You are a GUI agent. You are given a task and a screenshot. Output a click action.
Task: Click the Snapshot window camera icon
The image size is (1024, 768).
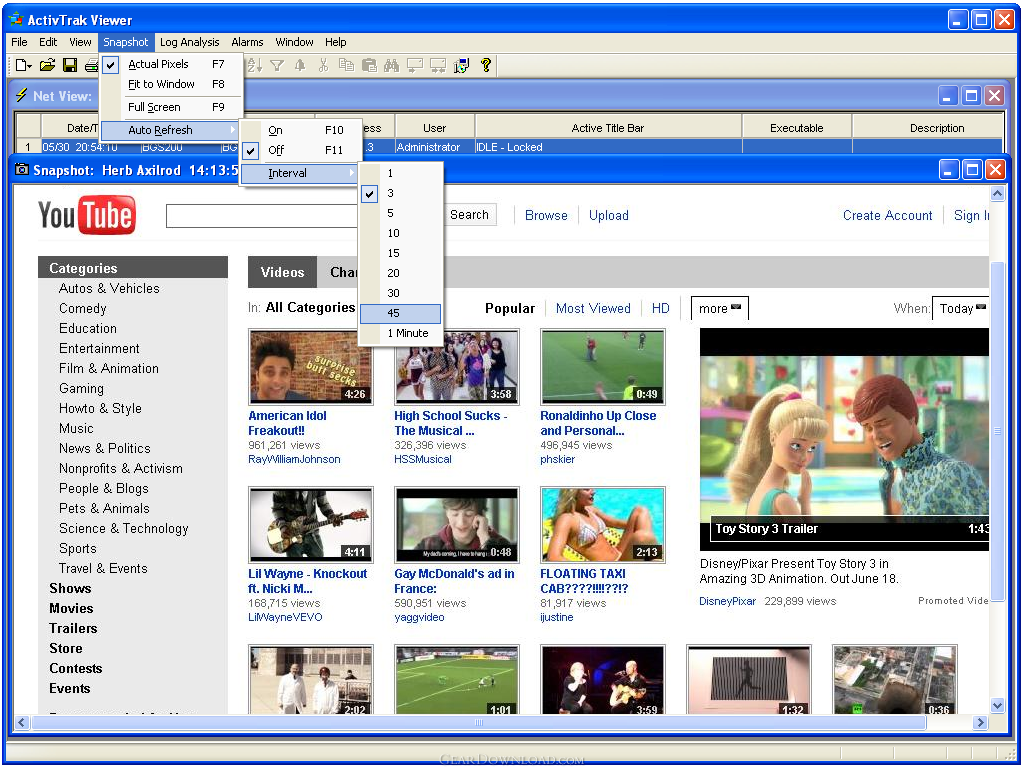[x=22, y=170]
